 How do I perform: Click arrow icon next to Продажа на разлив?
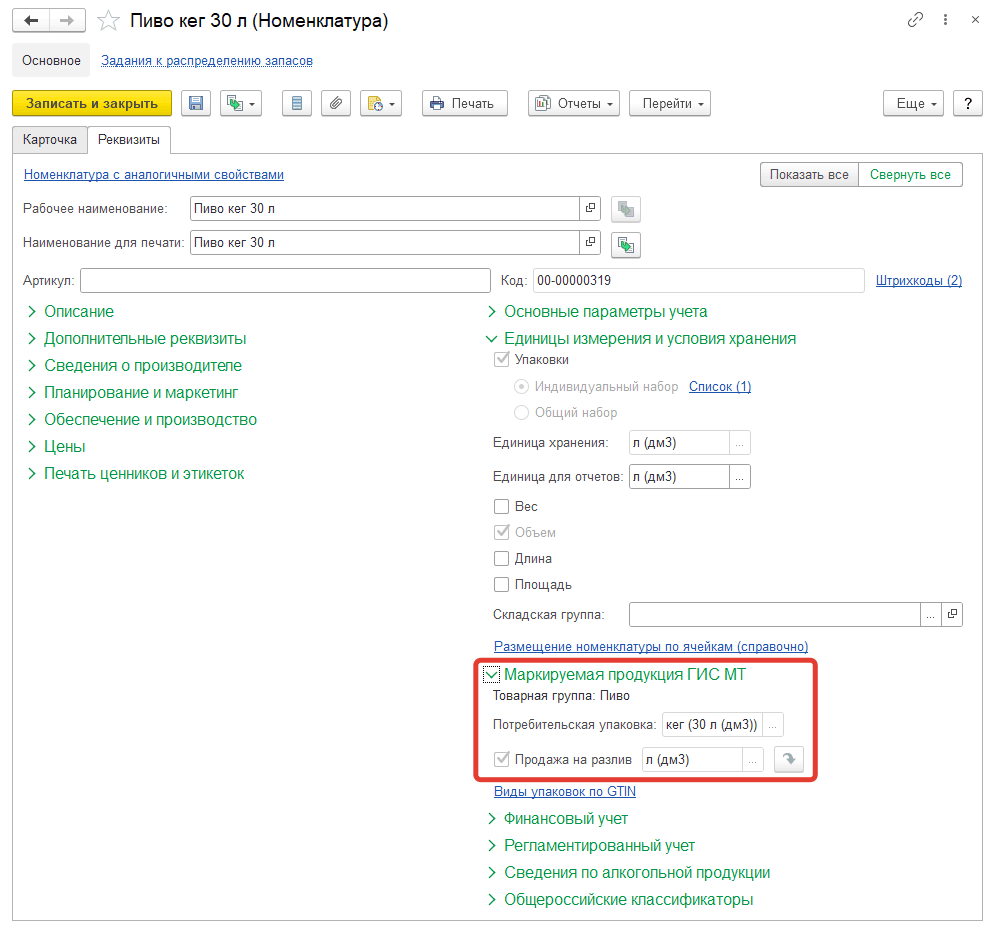789,760
